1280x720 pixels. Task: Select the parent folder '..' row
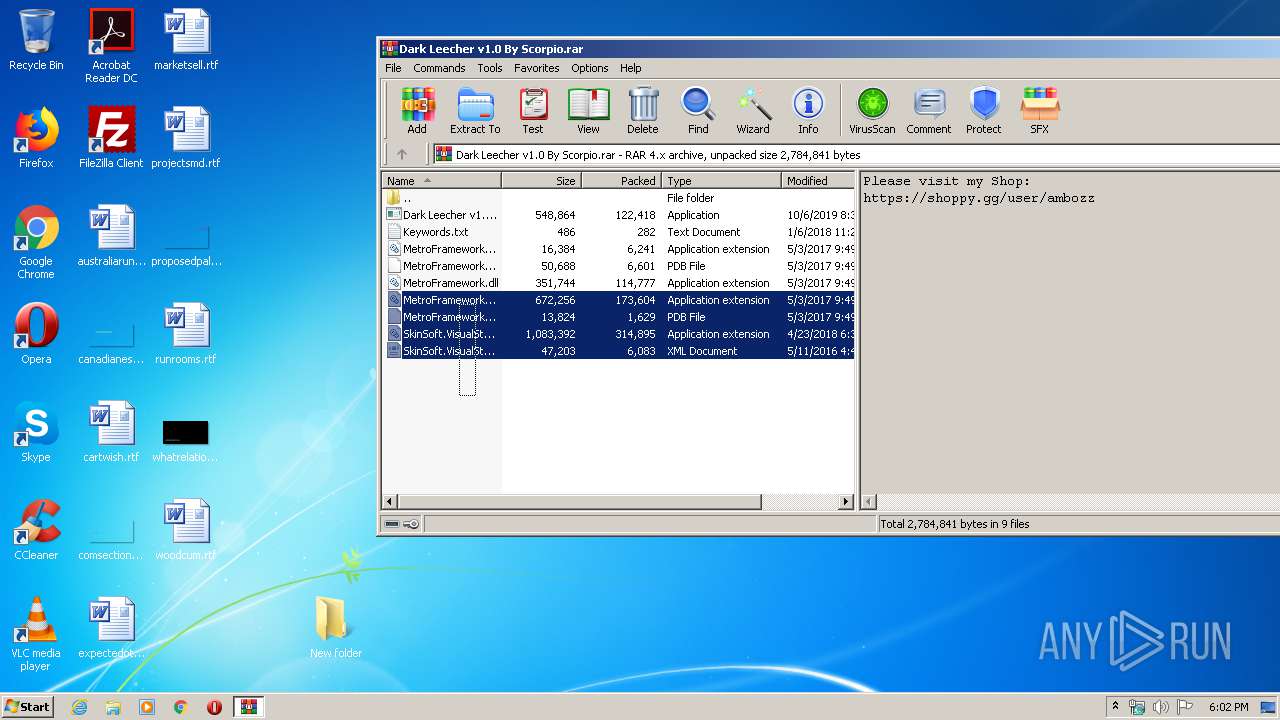point(619,198)
